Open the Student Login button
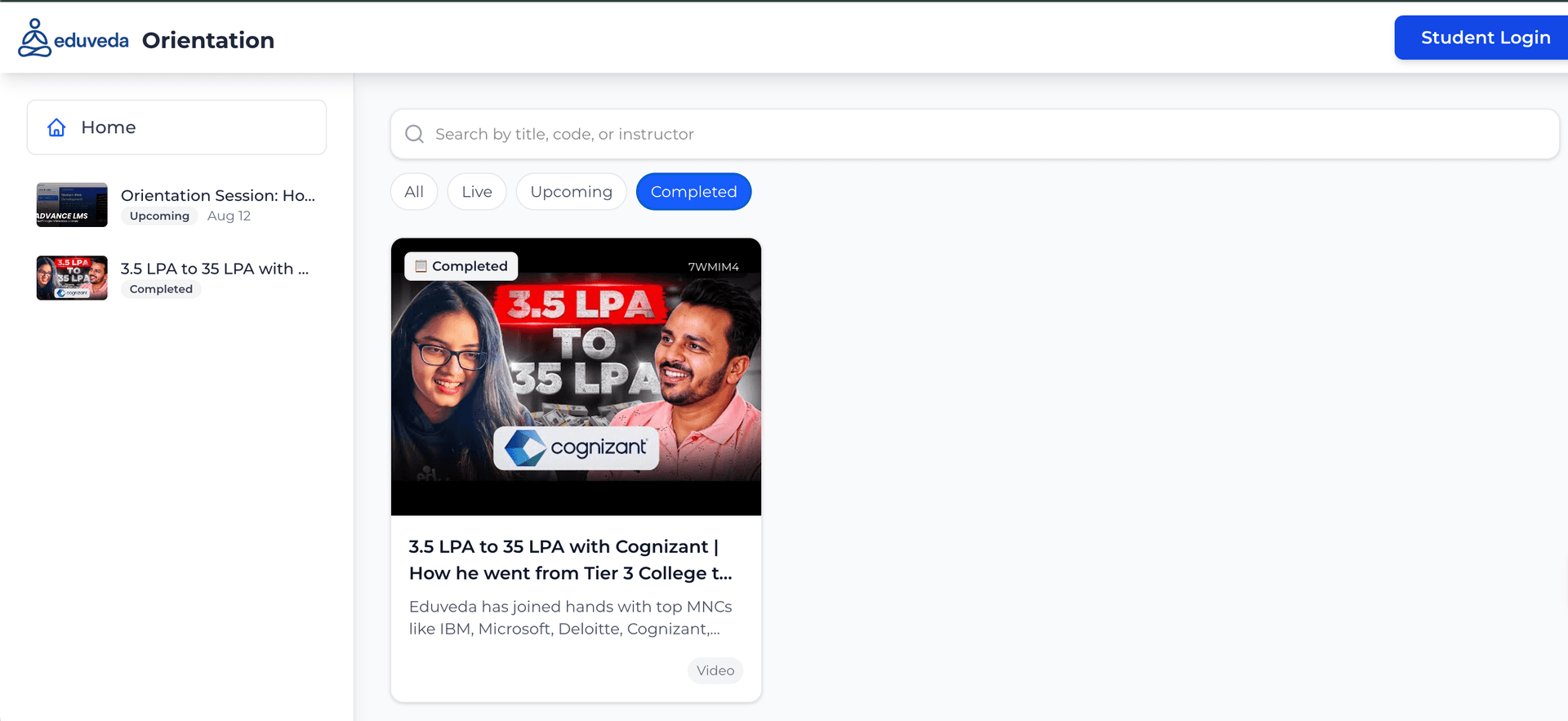This screenshot has height=721, width=1568. [1484, 38]
